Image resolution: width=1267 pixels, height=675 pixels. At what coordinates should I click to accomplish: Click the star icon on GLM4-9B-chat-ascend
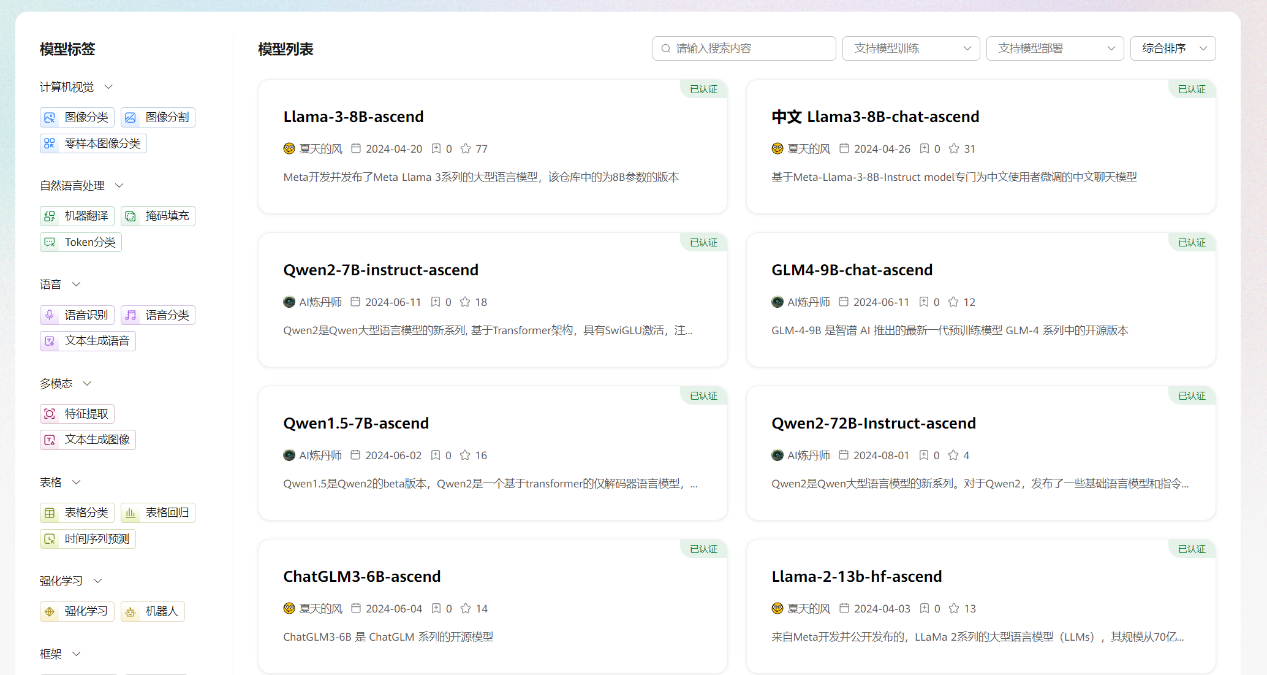(x=953, y=301)
